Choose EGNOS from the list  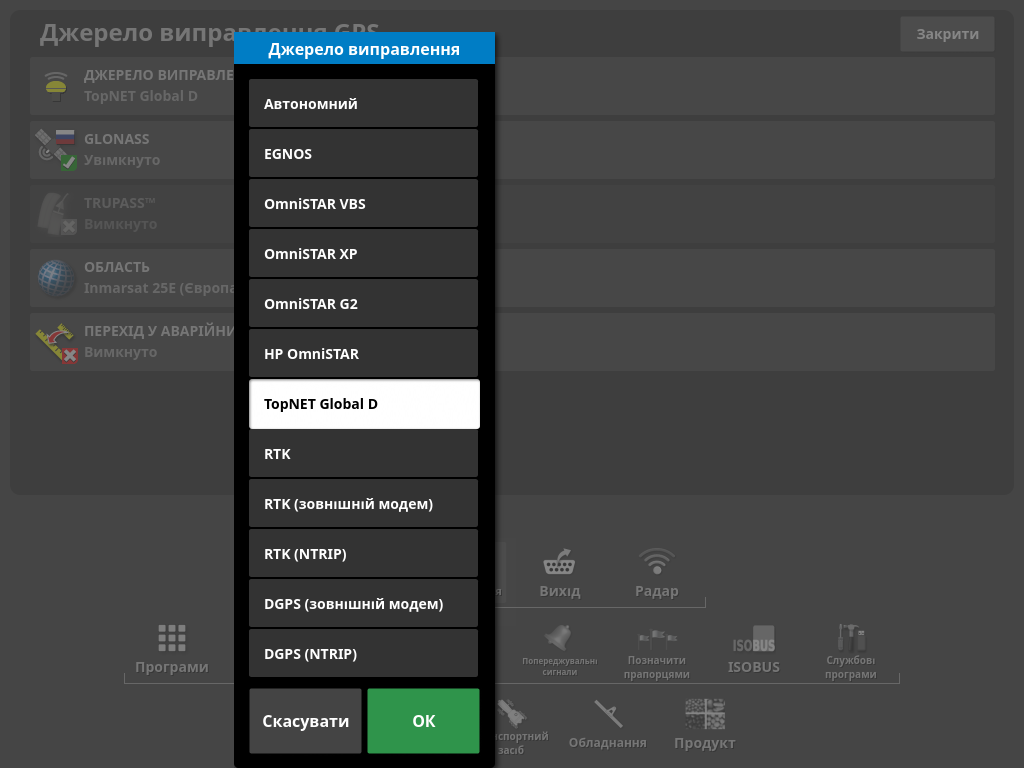coord(363,154)
